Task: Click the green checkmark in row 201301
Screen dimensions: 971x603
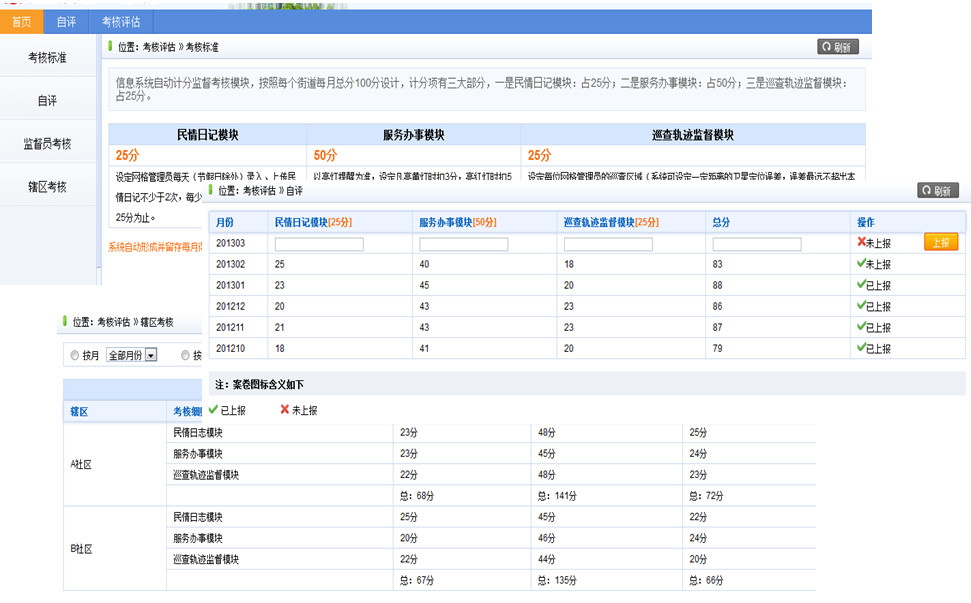Action: [860, 285]
